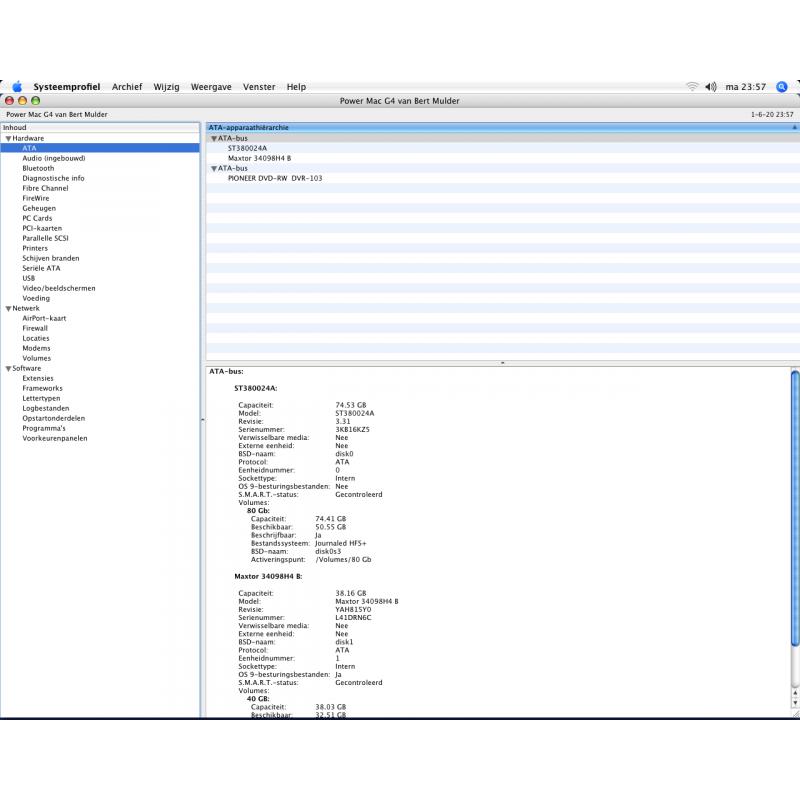This screenshot has width=800, height=800.
Task: Open the Weergave menu
Action: point(211,87)
